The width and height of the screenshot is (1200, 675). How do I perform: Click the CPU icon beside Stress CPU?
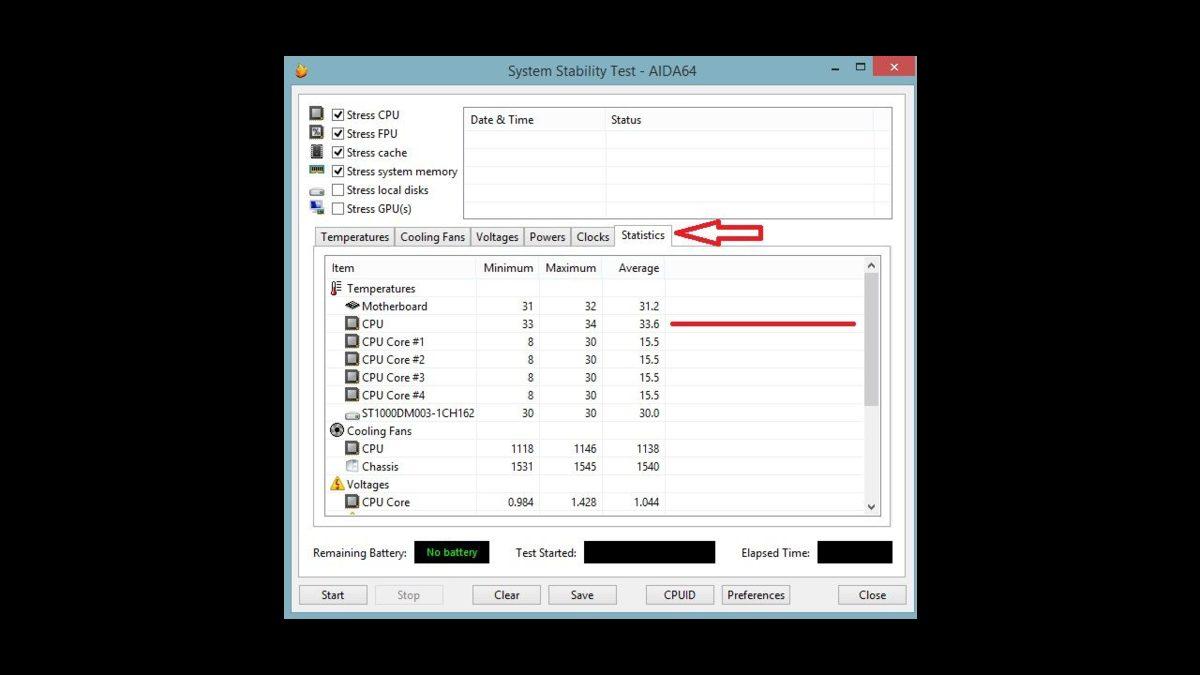(318, 112)
